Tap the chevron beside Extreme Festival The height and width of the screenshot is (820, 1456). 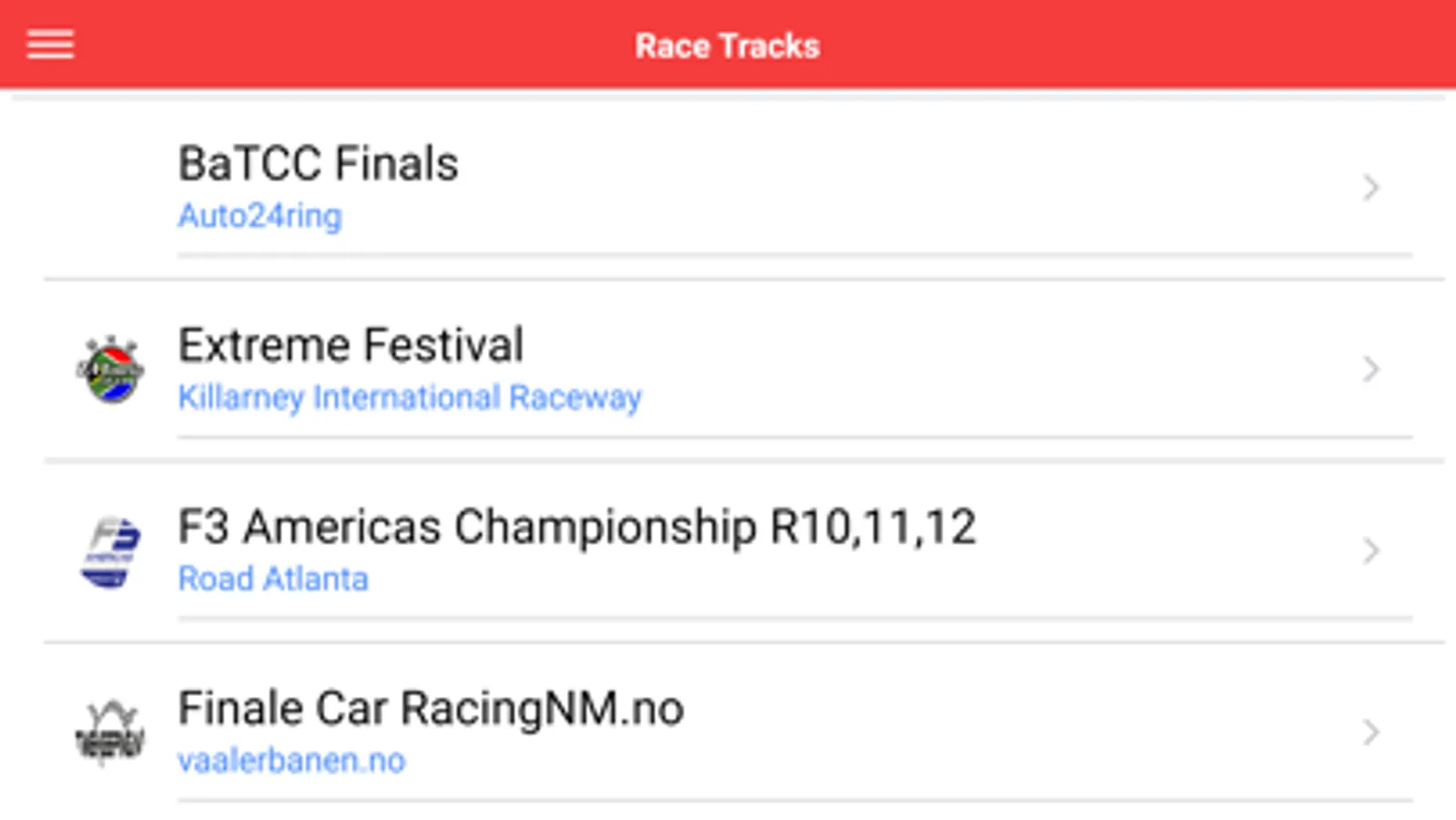[1370, 369]
